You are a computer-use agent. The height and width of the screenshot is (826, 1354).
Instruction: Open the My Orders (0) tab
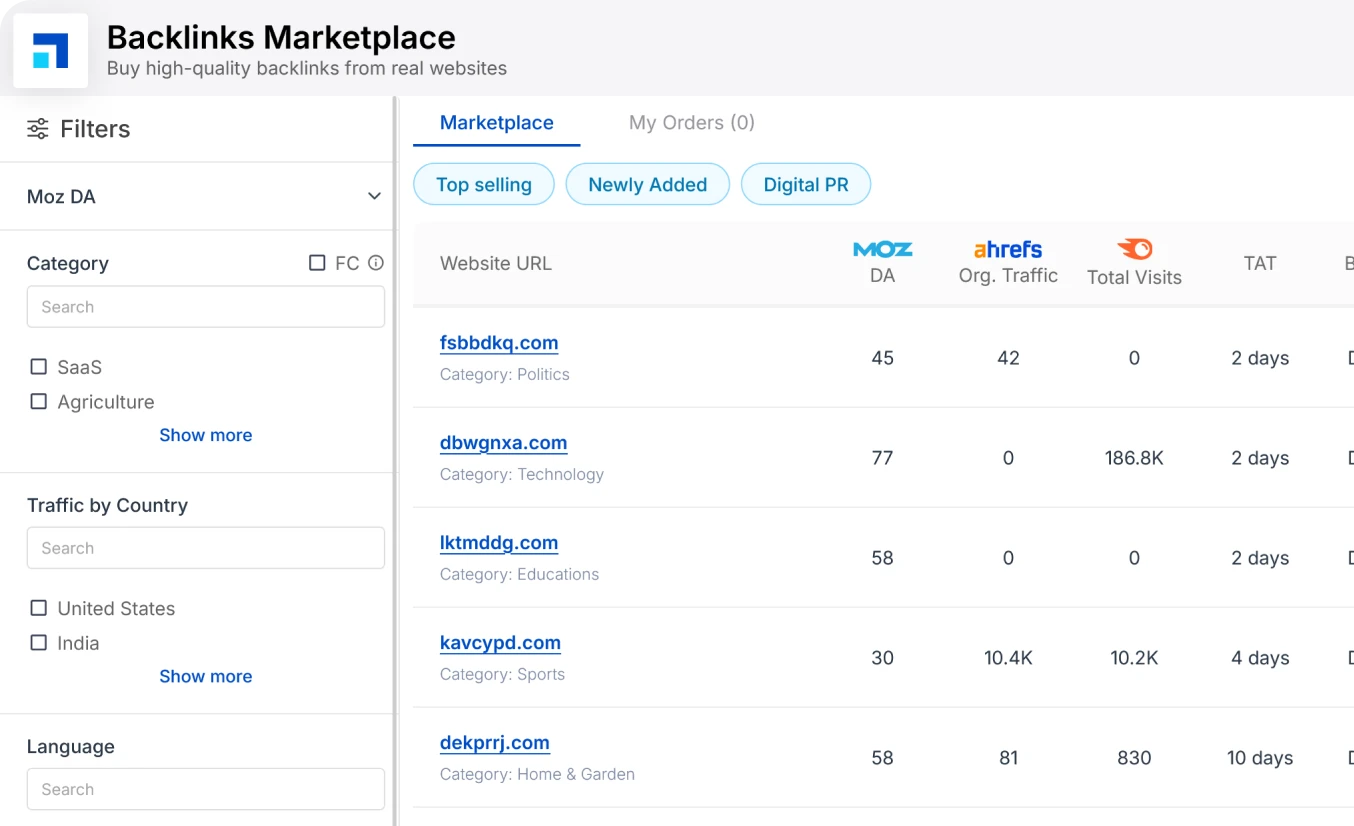(x=692, y=123)
